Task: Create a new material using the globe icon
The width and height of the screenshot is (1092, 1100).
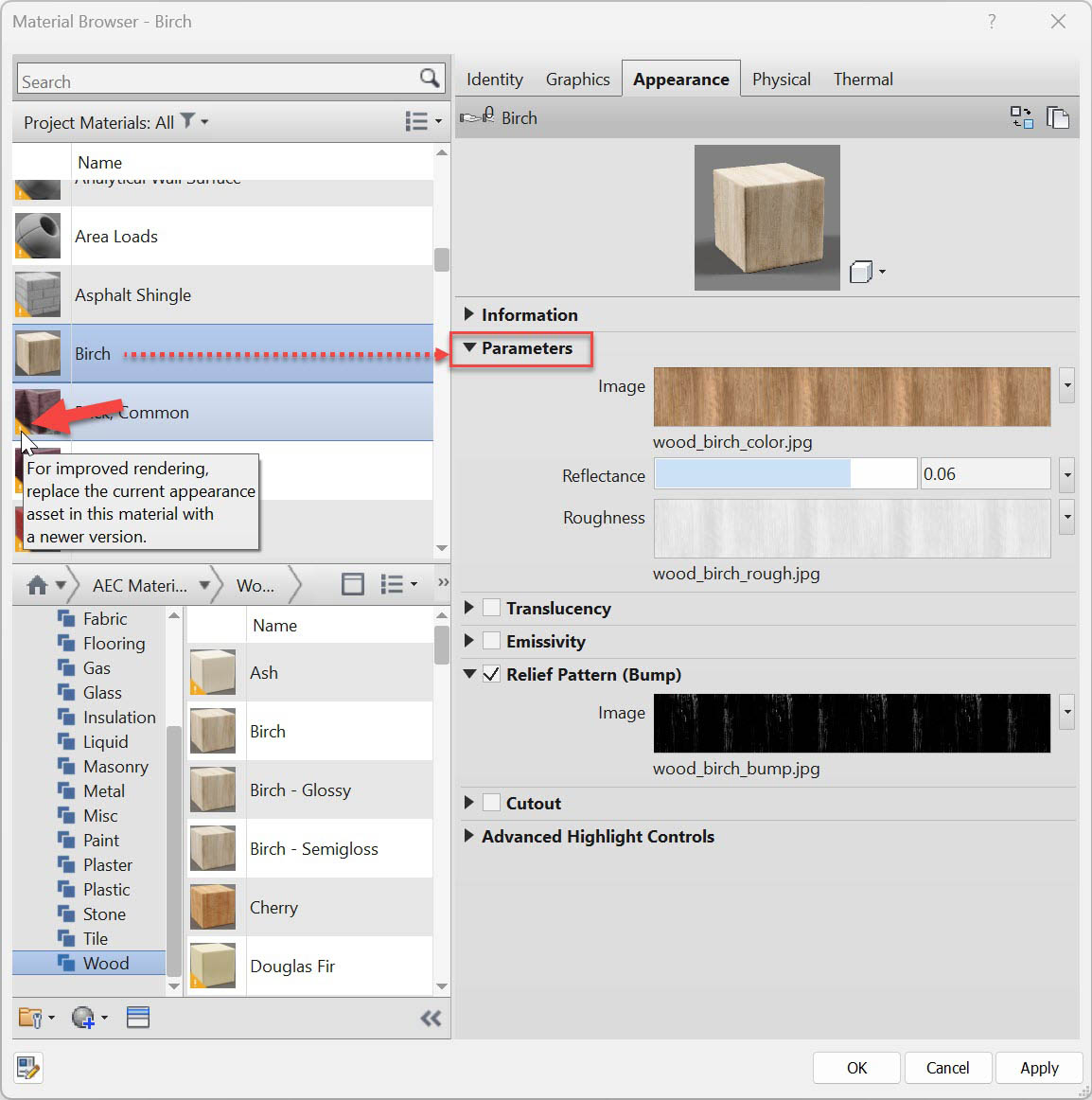Action: tap(83, 1018)
